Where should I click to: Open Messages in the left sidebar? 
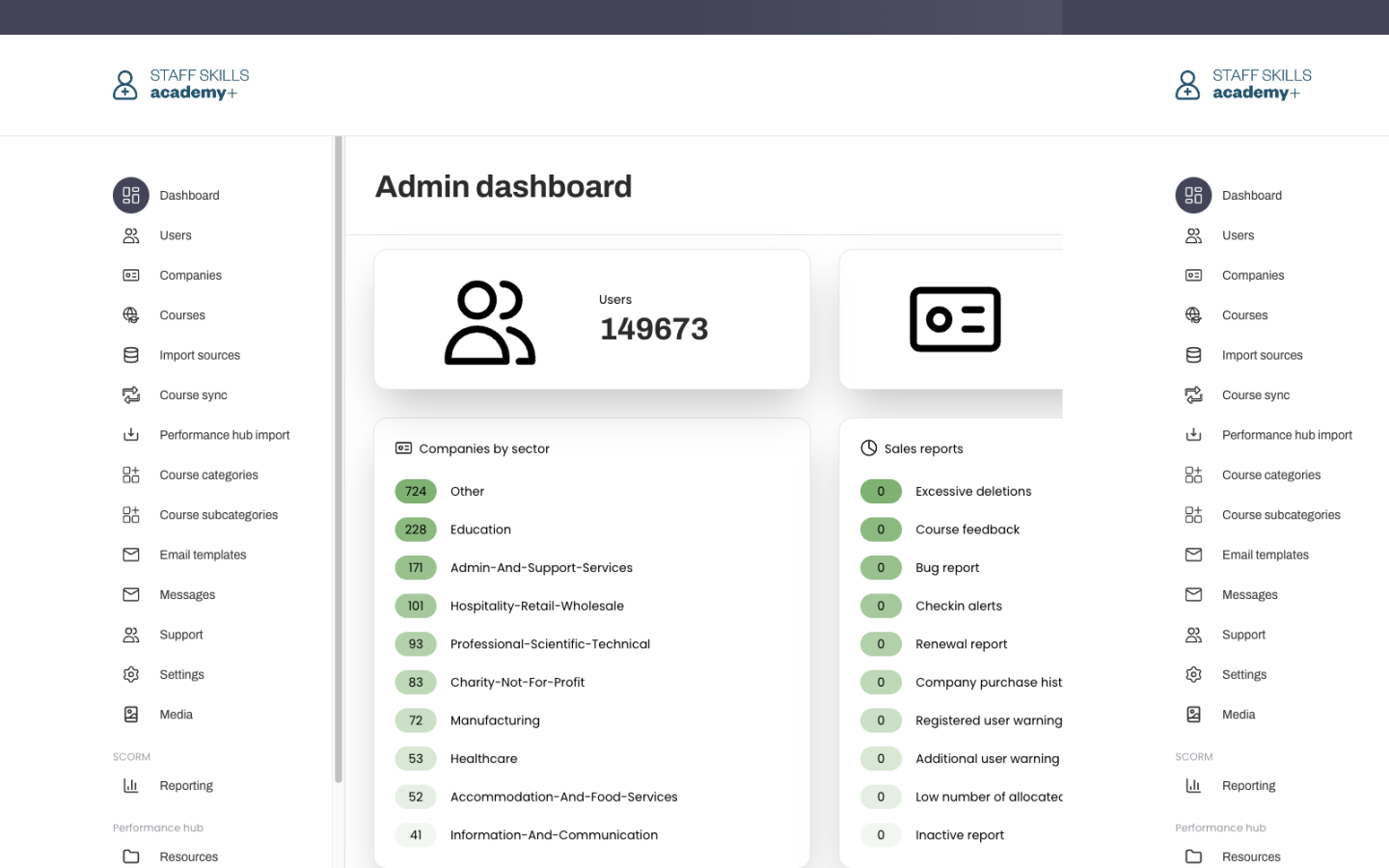coord(187,595)
